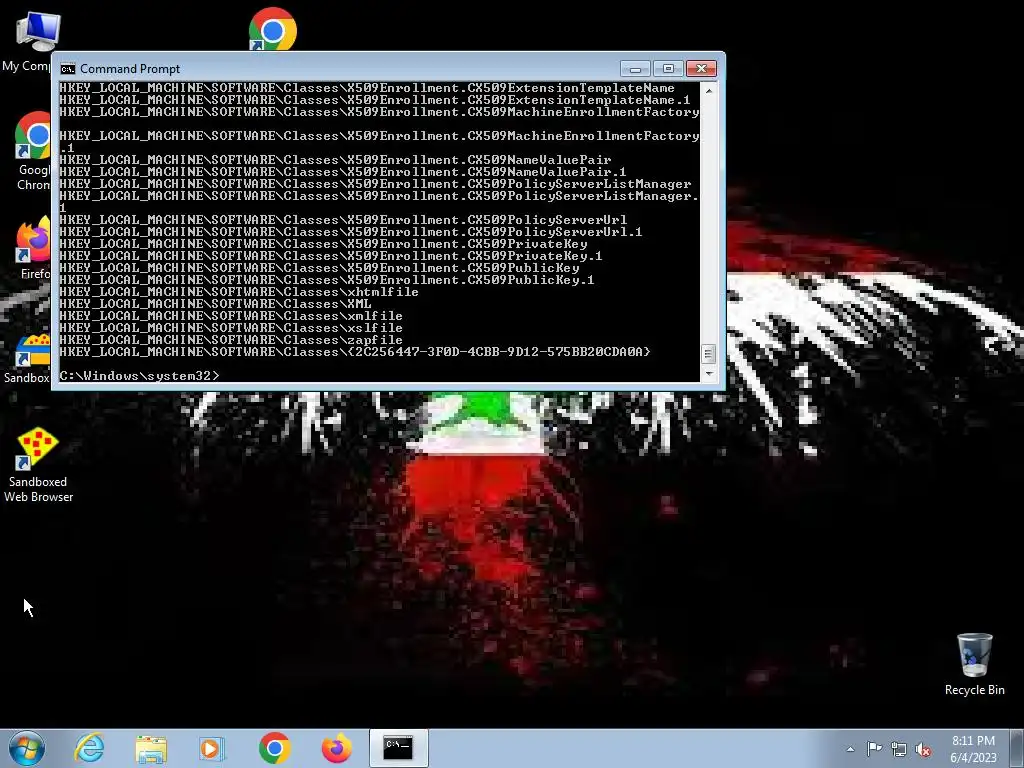Click the Classes\xmlfile registry line
The image size is (1024, 768).
point(231,316)
